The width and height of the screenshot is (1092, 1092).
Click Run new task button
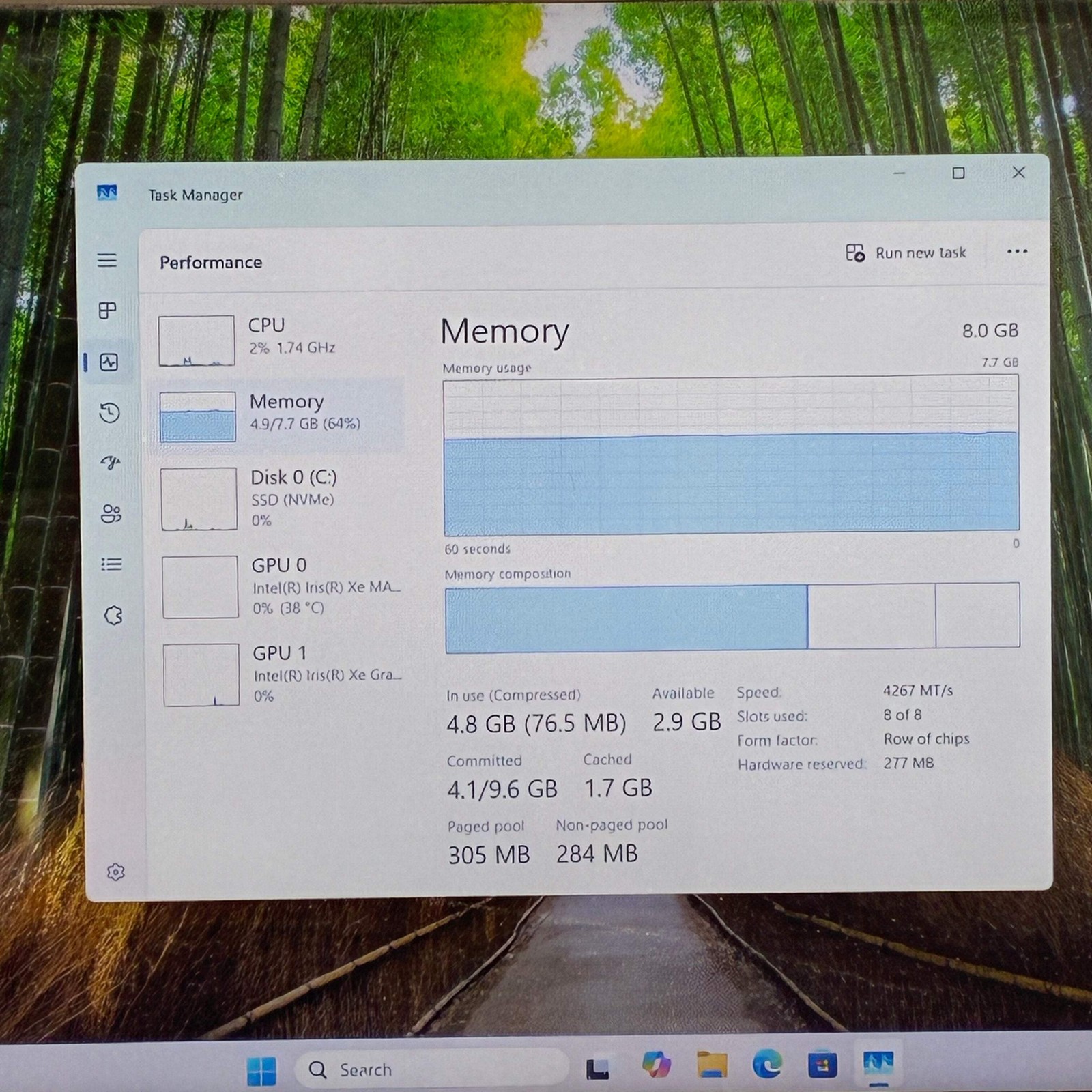tap(906, 253)
